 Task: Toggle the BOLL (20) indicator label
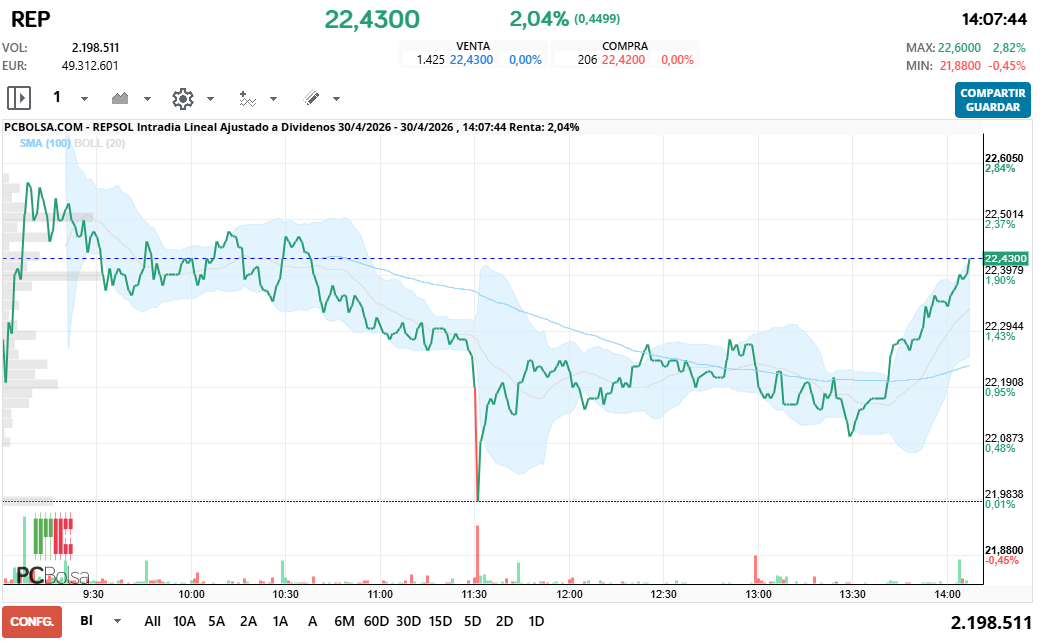point(99,143)
